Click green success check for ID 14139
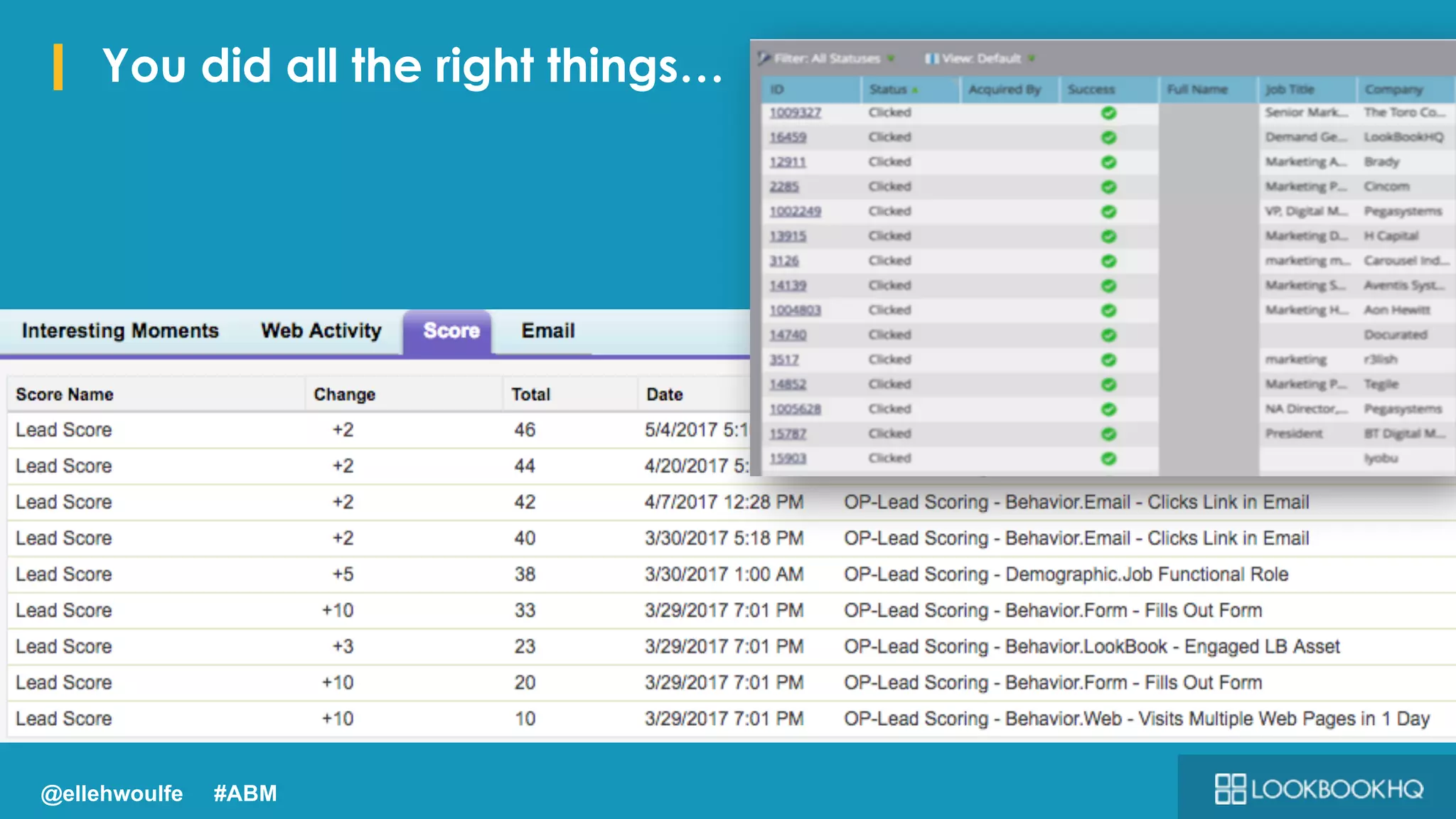Screen dimensions: 1456x819 pyautogui.click(x=1108, y=286)
